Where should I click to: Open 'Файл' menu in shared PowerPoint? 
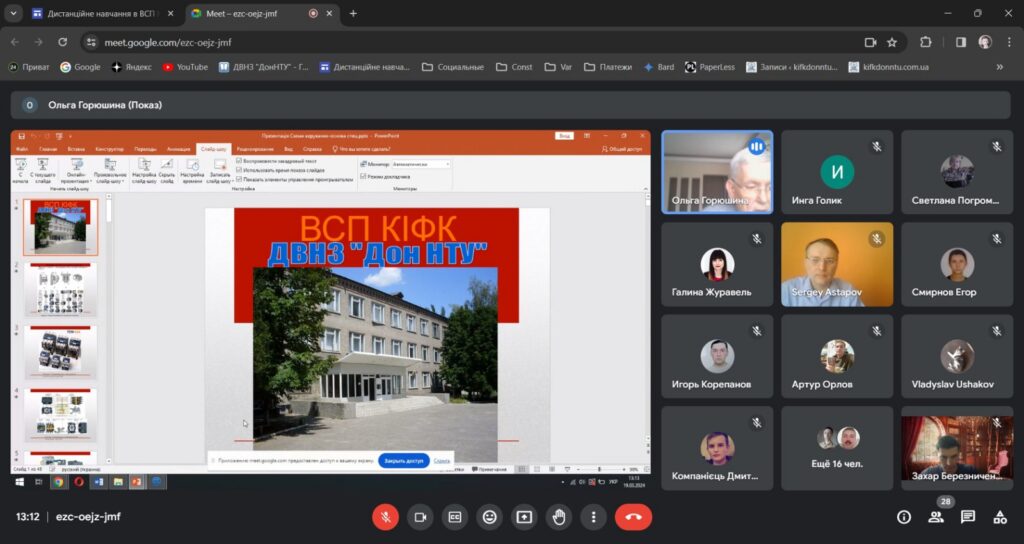(x=22, y=150)
